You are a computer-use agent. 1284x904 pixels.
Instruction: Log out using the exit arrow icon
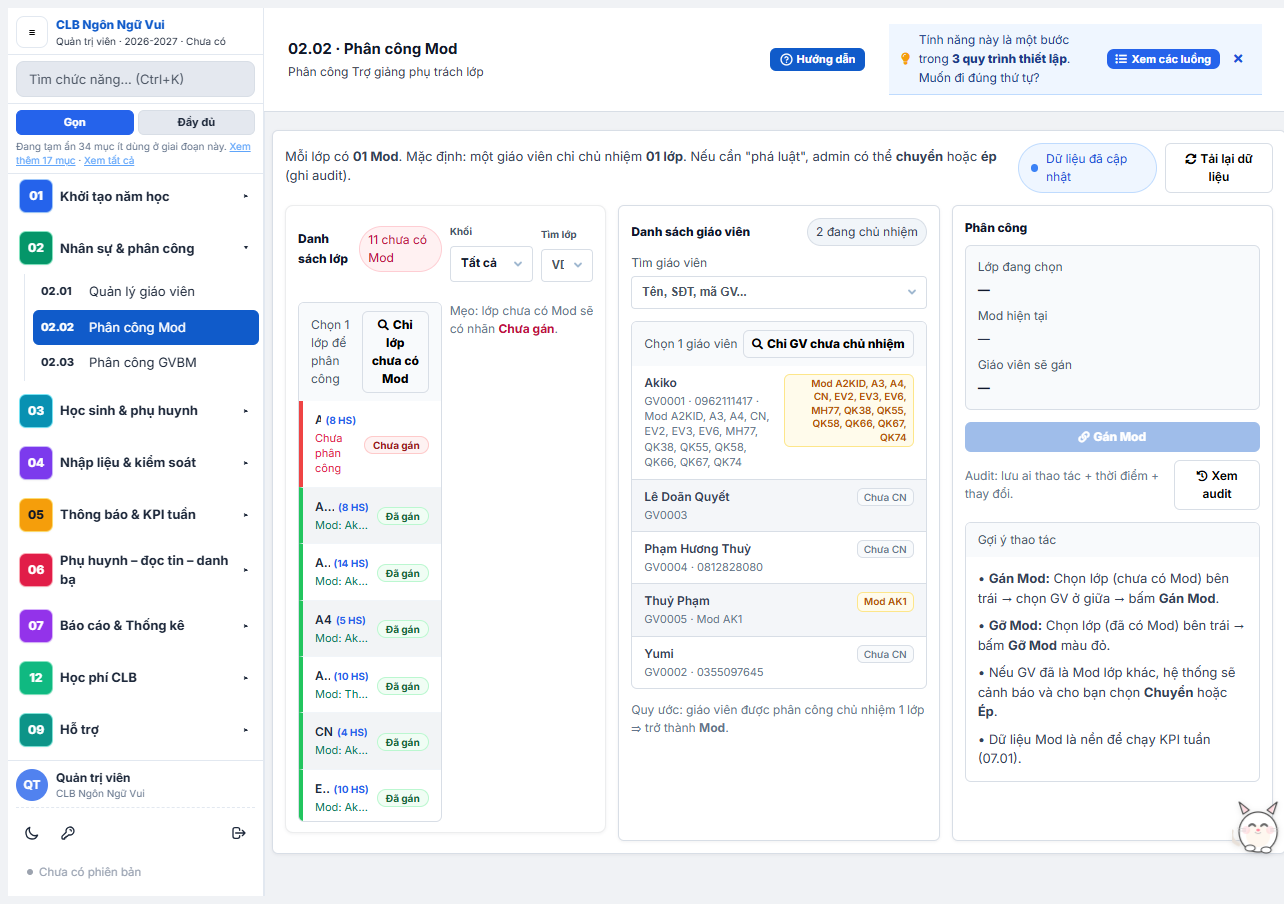tap(238, 833)
